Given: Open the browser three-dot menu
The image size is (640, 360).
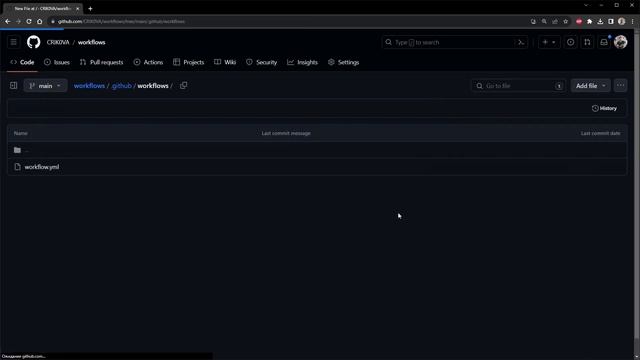Looking at the screenshot, I should 632,21.
